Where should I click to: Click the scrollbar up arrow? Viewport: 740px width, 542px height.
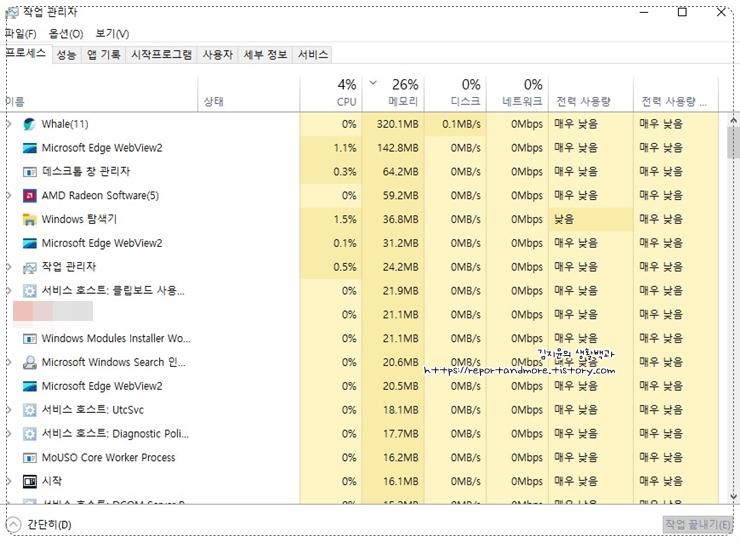tap(733, 120)
